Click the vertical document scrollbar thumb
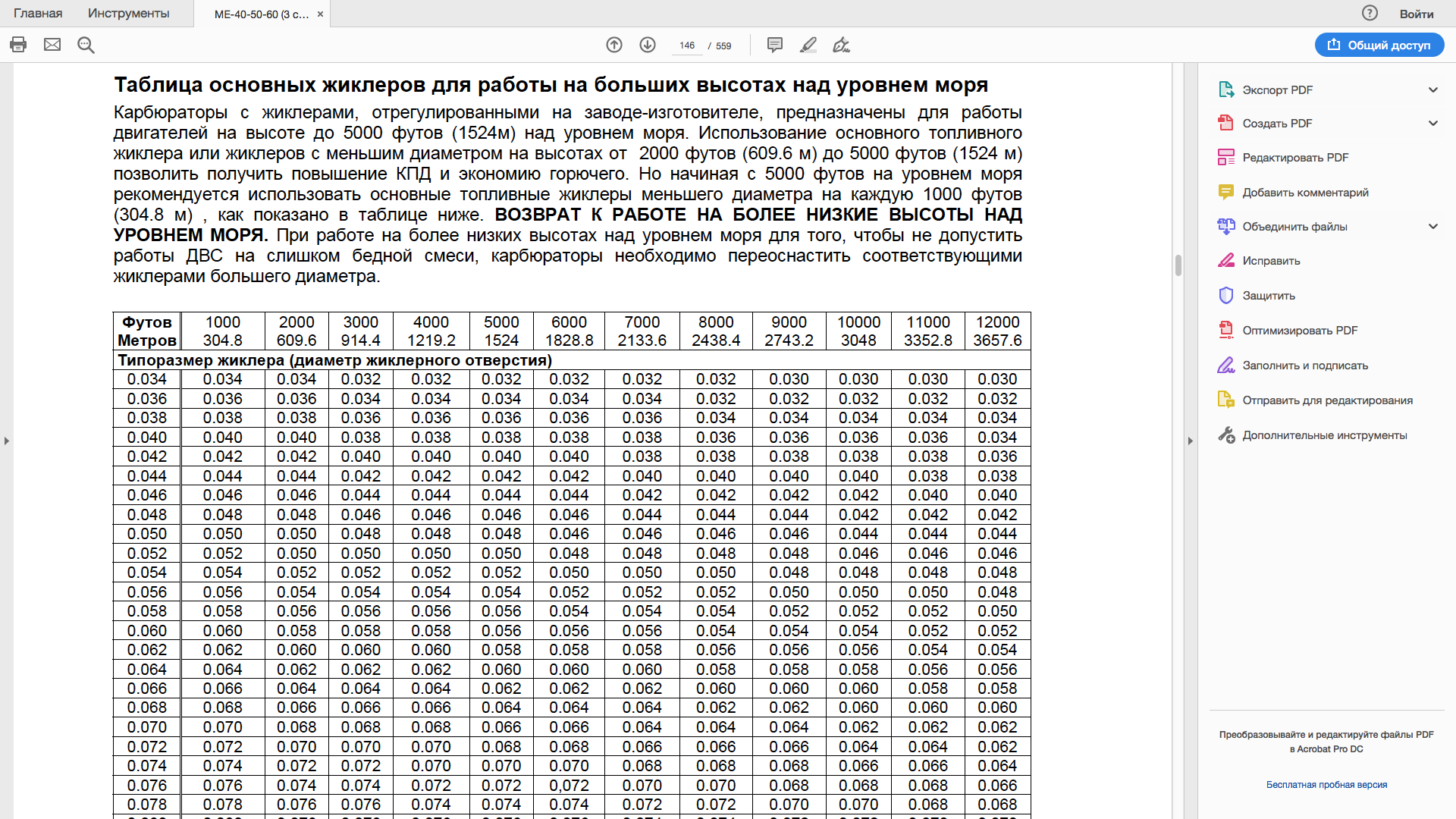Image resolution: width=1456 pixels, height=819 pixels. 1178,265
